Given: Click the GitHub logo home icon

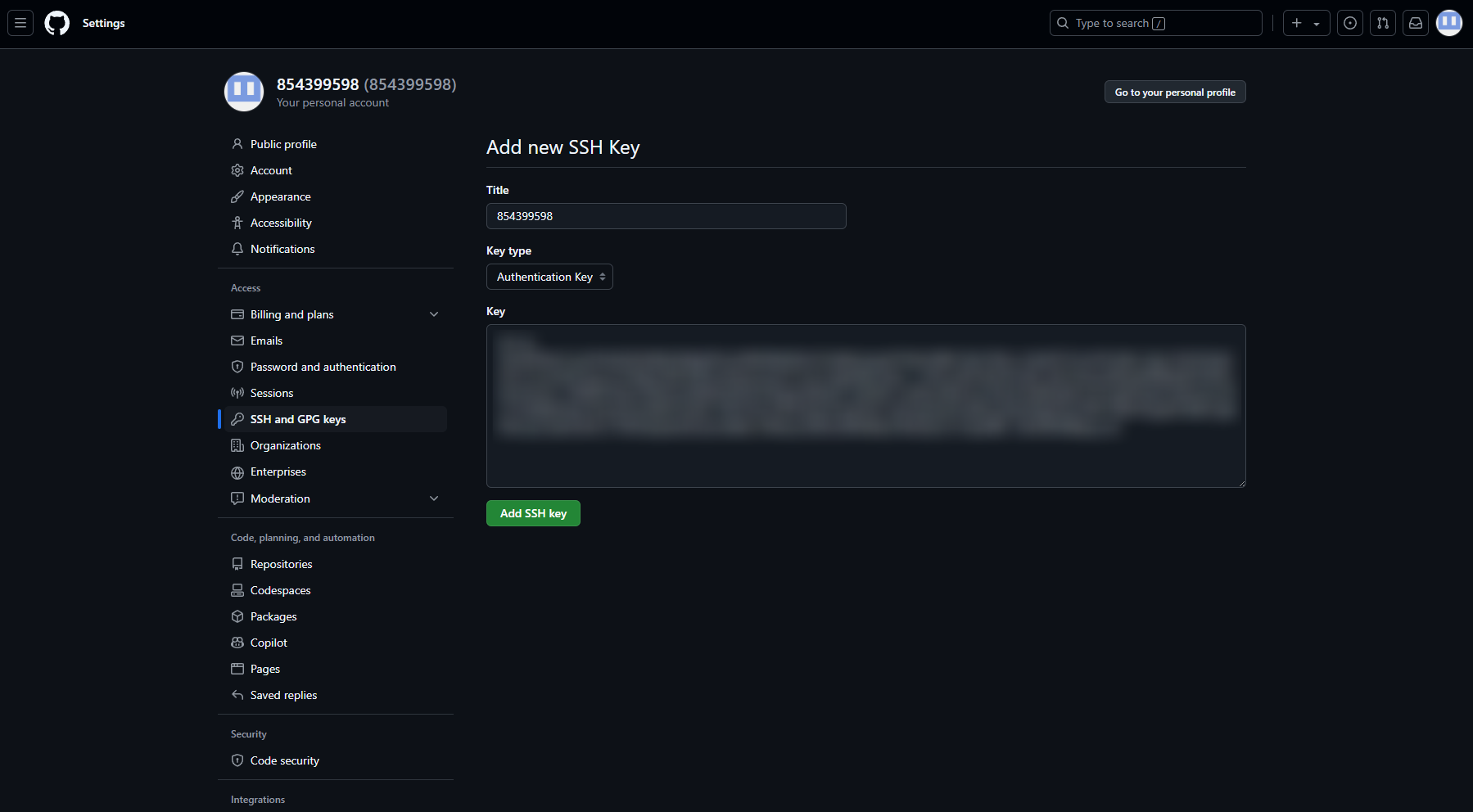Looking at the screenshot, I should [56, 23].
